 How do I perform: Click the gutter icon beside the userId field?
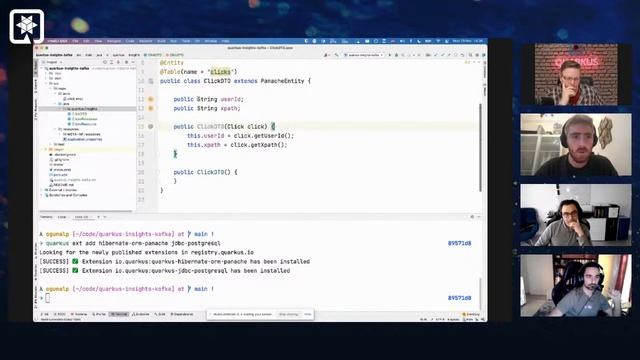point(151,99)
